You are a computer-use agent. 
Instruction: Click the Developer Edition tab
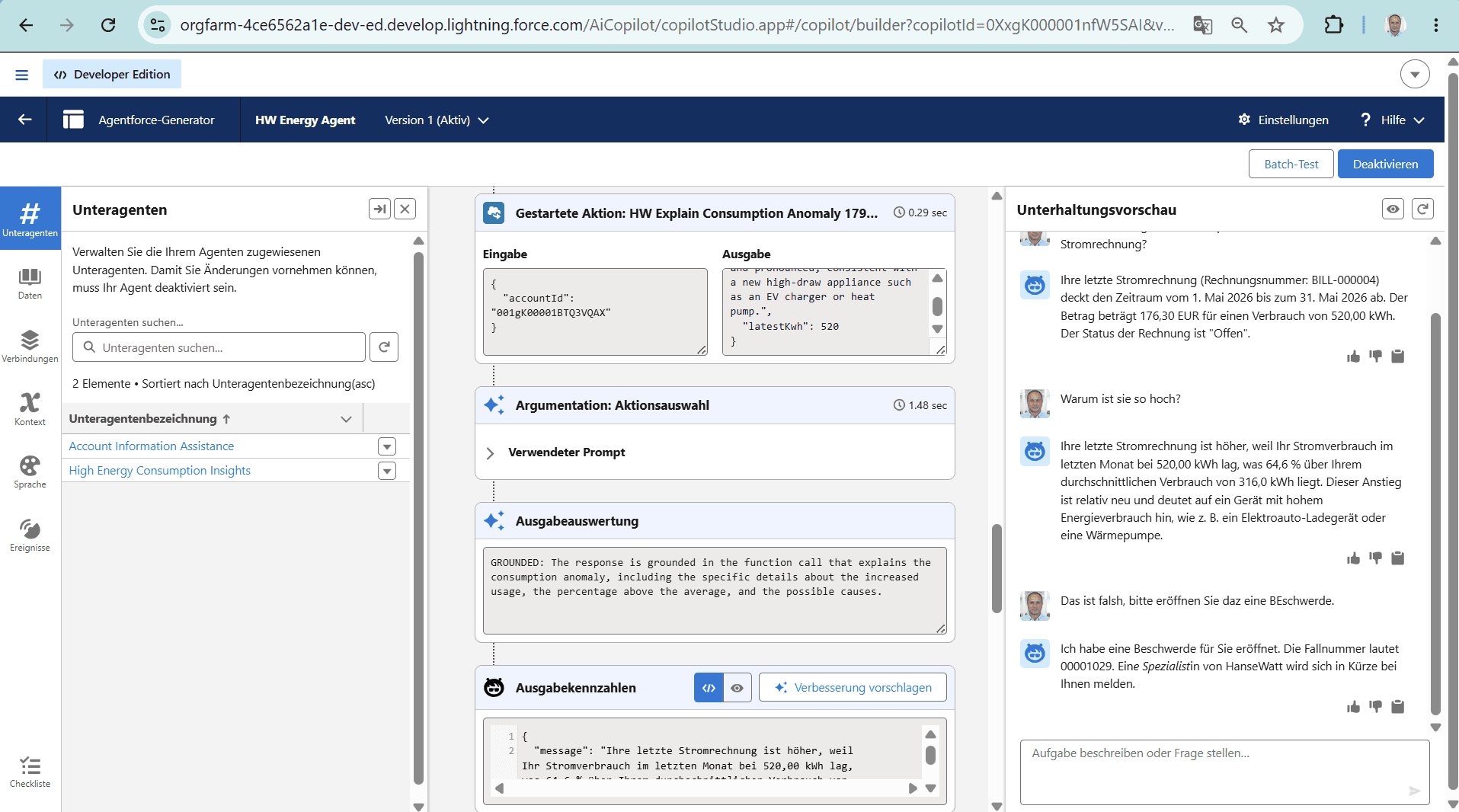112,74
